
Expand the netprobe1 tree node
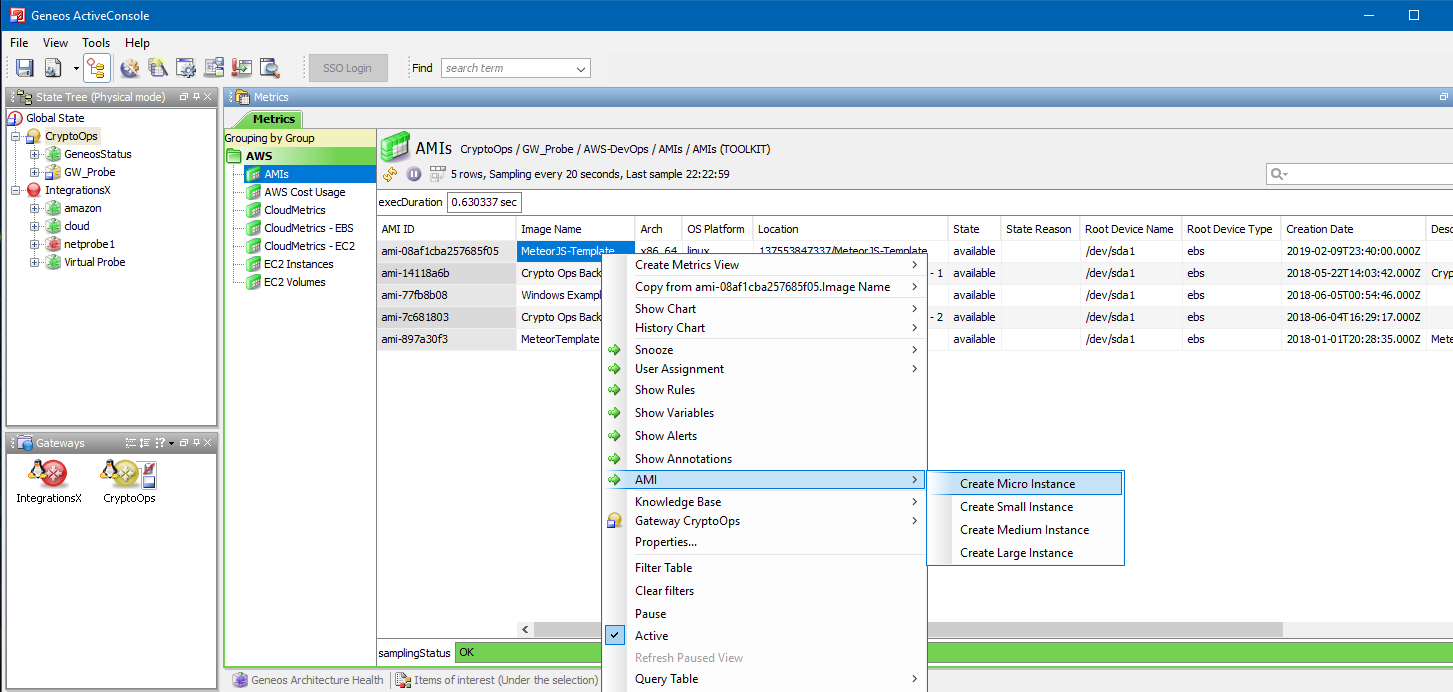tap(35, 244)
